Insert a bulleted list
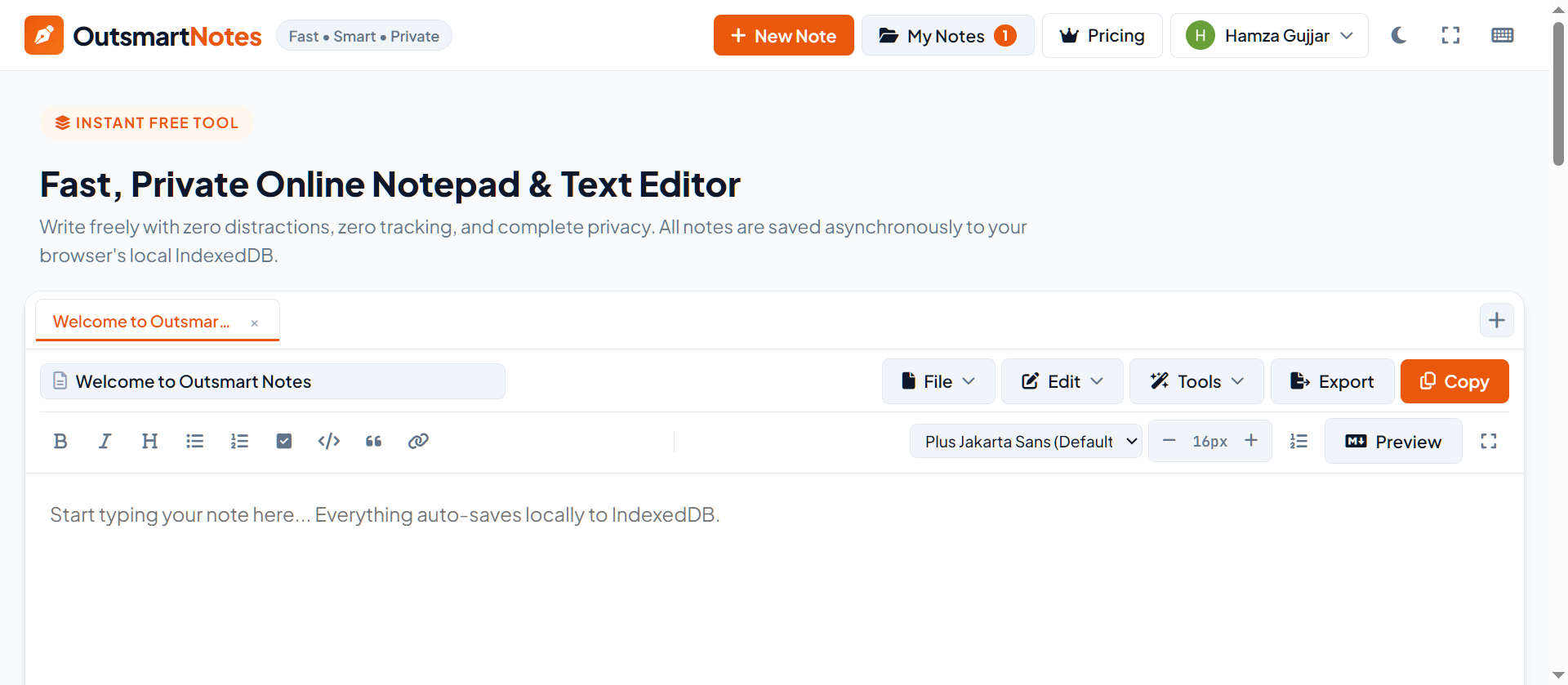This screenshot has width=1568, height=685. pyautogui.click(x=194, y=441)
